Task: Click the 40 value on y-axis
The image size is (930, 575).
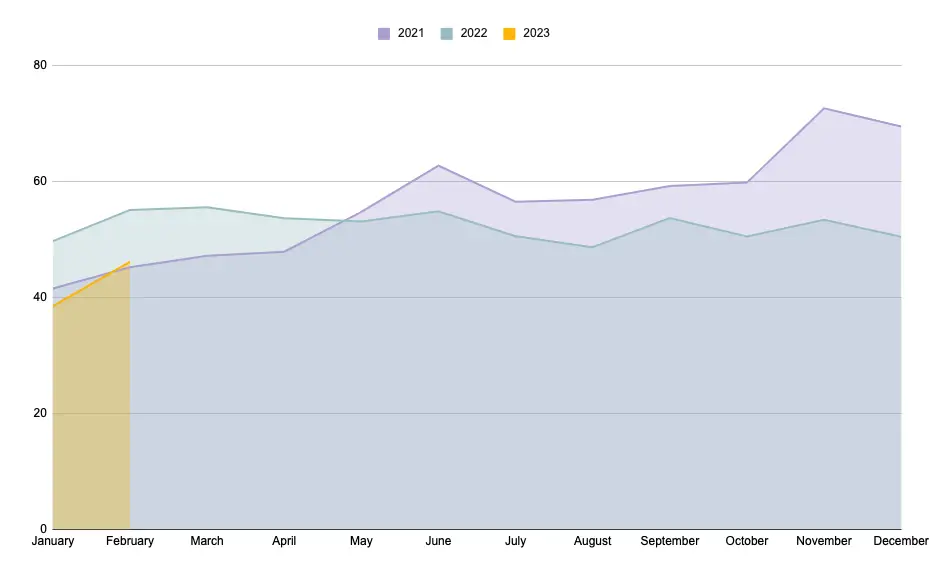Action: click(x=40, y=297)
